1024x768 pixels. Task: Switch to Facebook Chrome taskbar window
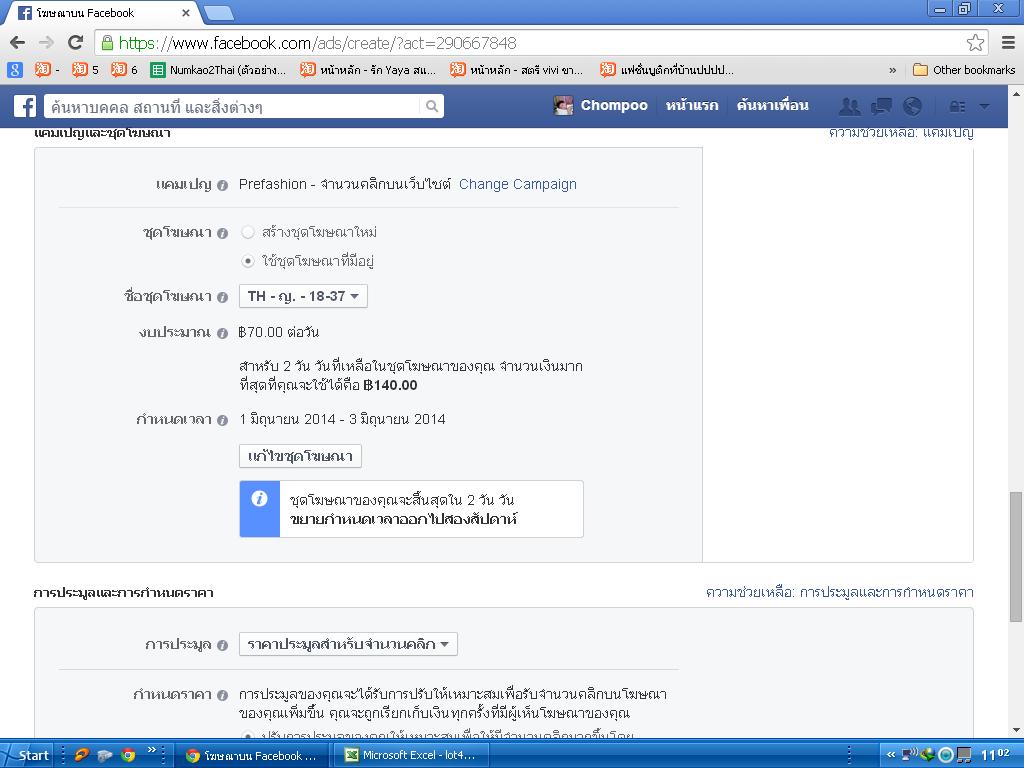[x=251, y=755]
